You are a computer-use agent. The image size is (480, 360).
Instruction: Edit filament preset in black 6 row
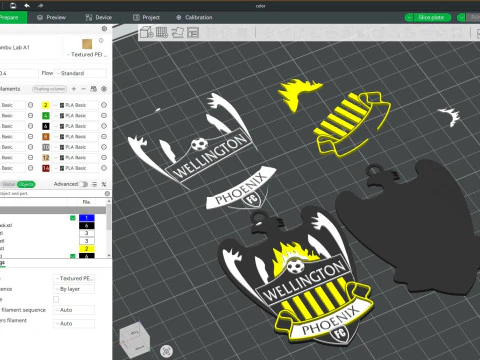pyautogui.click(x=104, y=126)
